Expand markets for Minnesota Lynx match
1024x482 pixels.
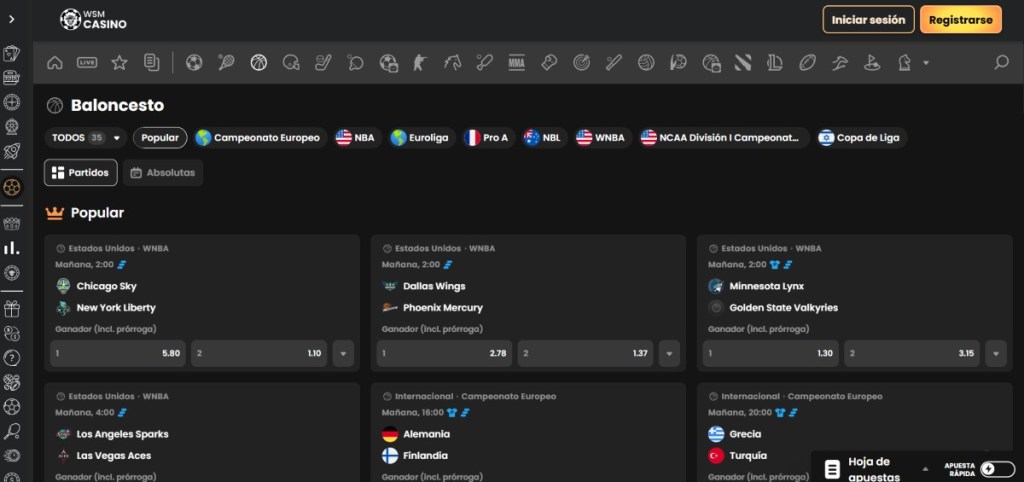[x=996, y=353]
